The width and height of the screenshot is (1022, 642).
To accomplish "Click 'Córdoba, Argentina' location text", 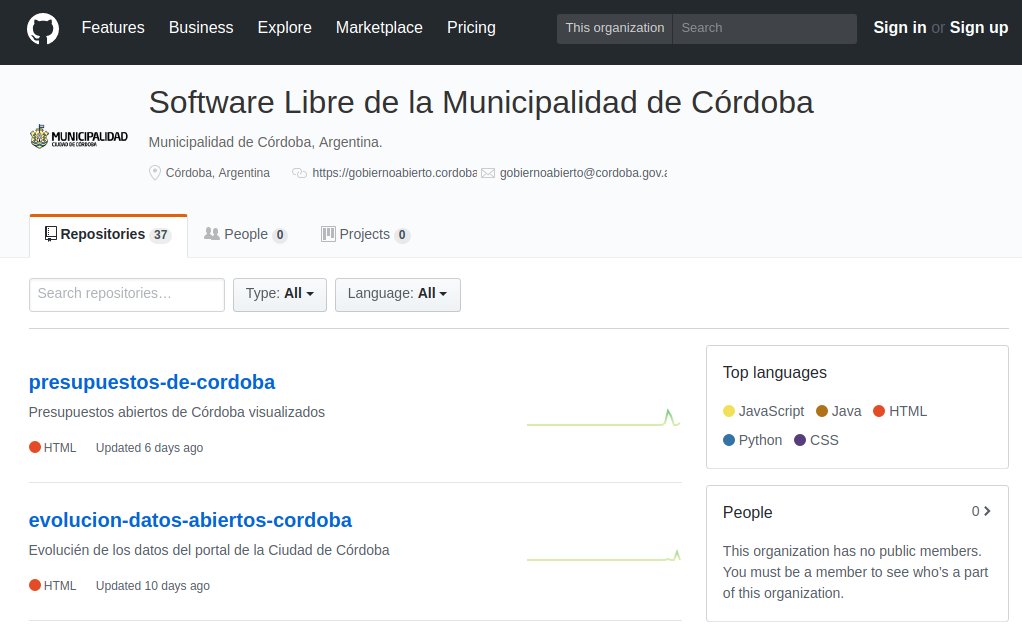I will (218, 173).
